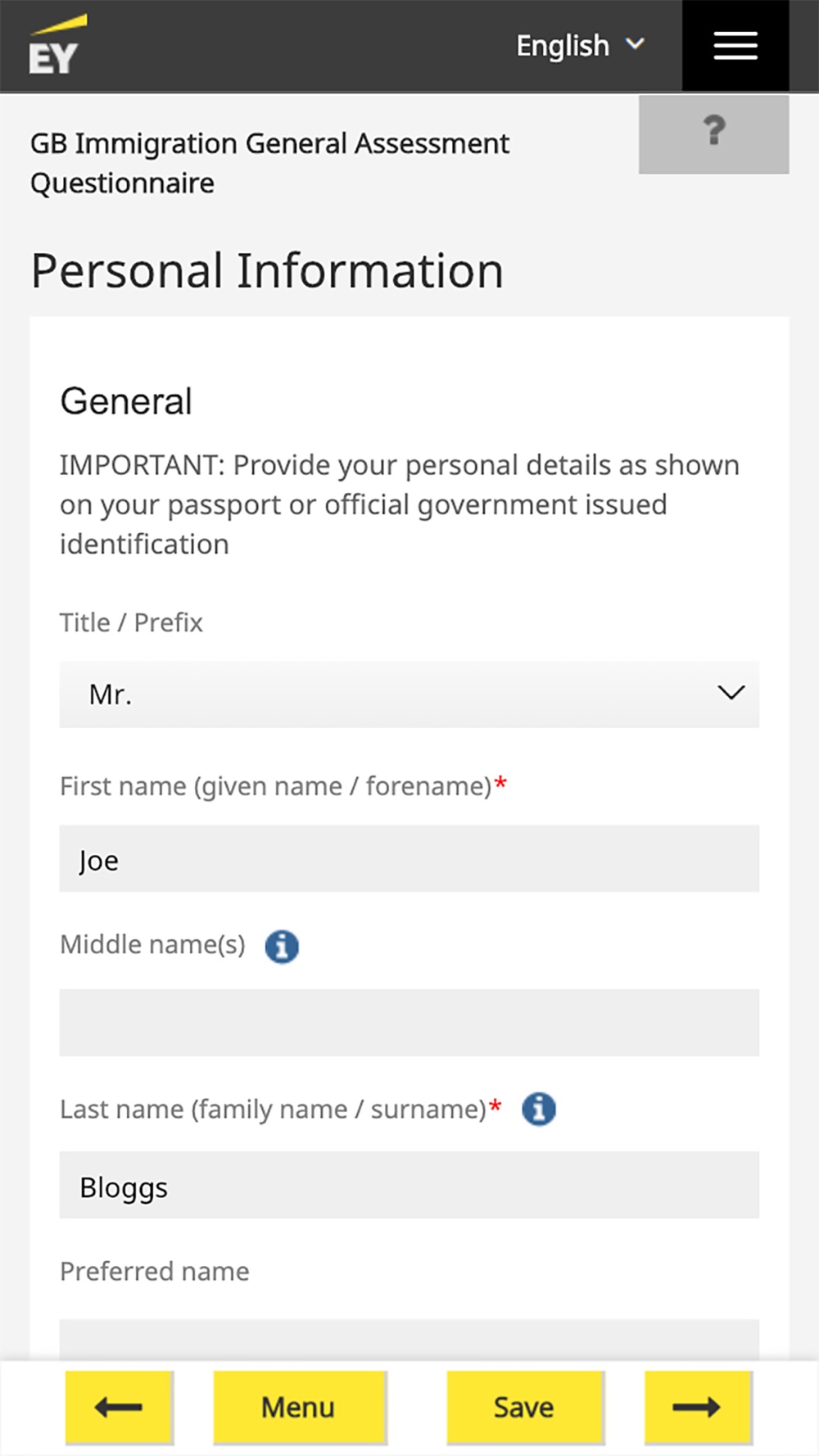Go to previous page with left arrow
Screen dimensions: 819x1456
click(x=120, y=1407)
